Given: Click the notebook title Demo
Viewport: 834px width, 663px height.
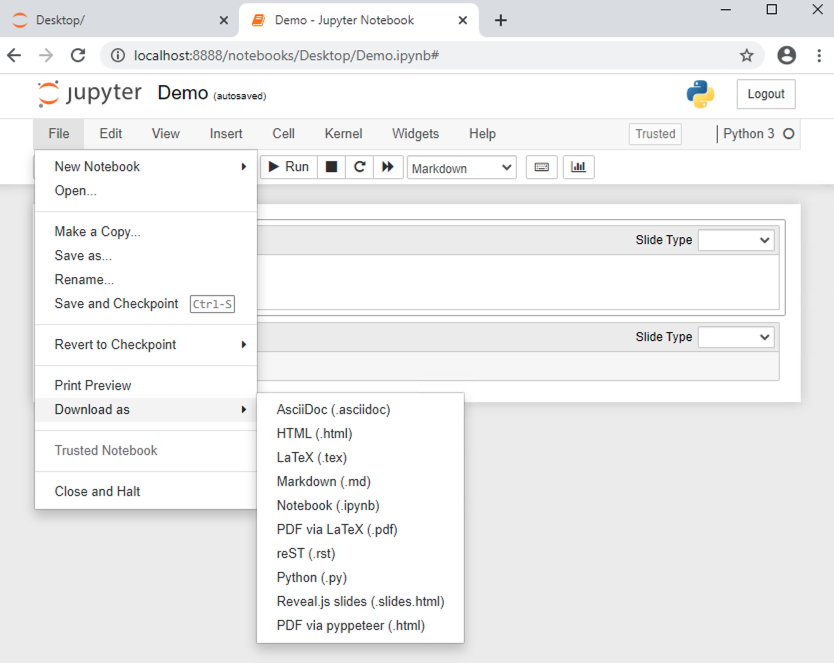Looking at the screenshot, I should 182,93.
